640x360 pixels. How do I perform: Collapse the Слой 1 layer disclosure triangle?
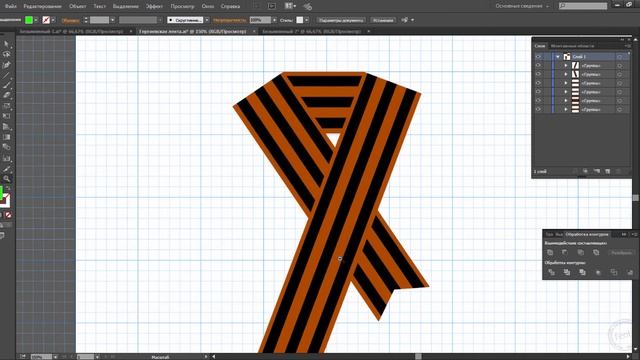(x=558, y=57)
